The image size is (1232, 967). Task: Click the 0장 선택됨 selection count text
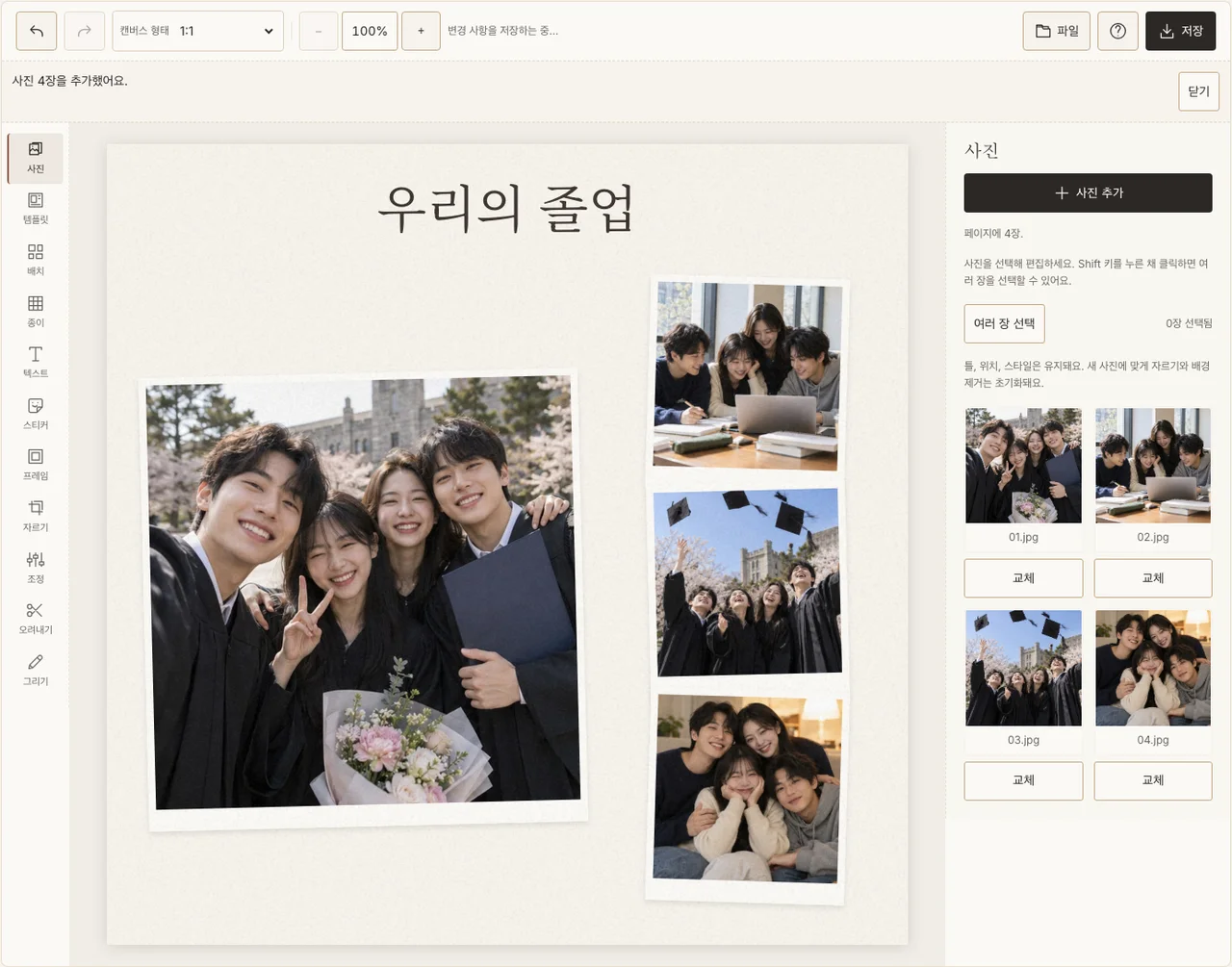pos(1189,323)
